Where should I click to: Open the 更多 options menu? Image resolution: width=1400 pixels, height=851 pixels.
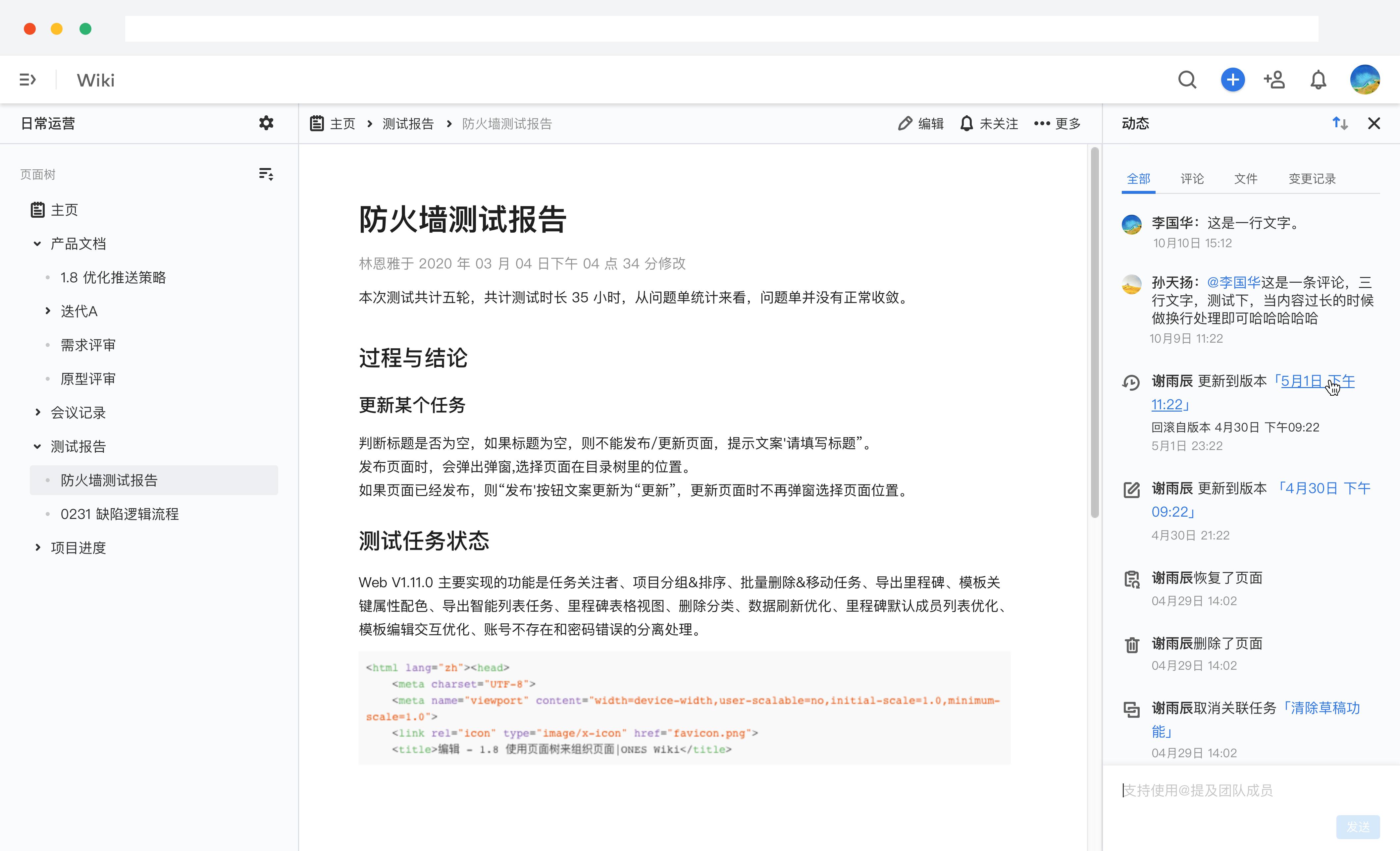1057,123
